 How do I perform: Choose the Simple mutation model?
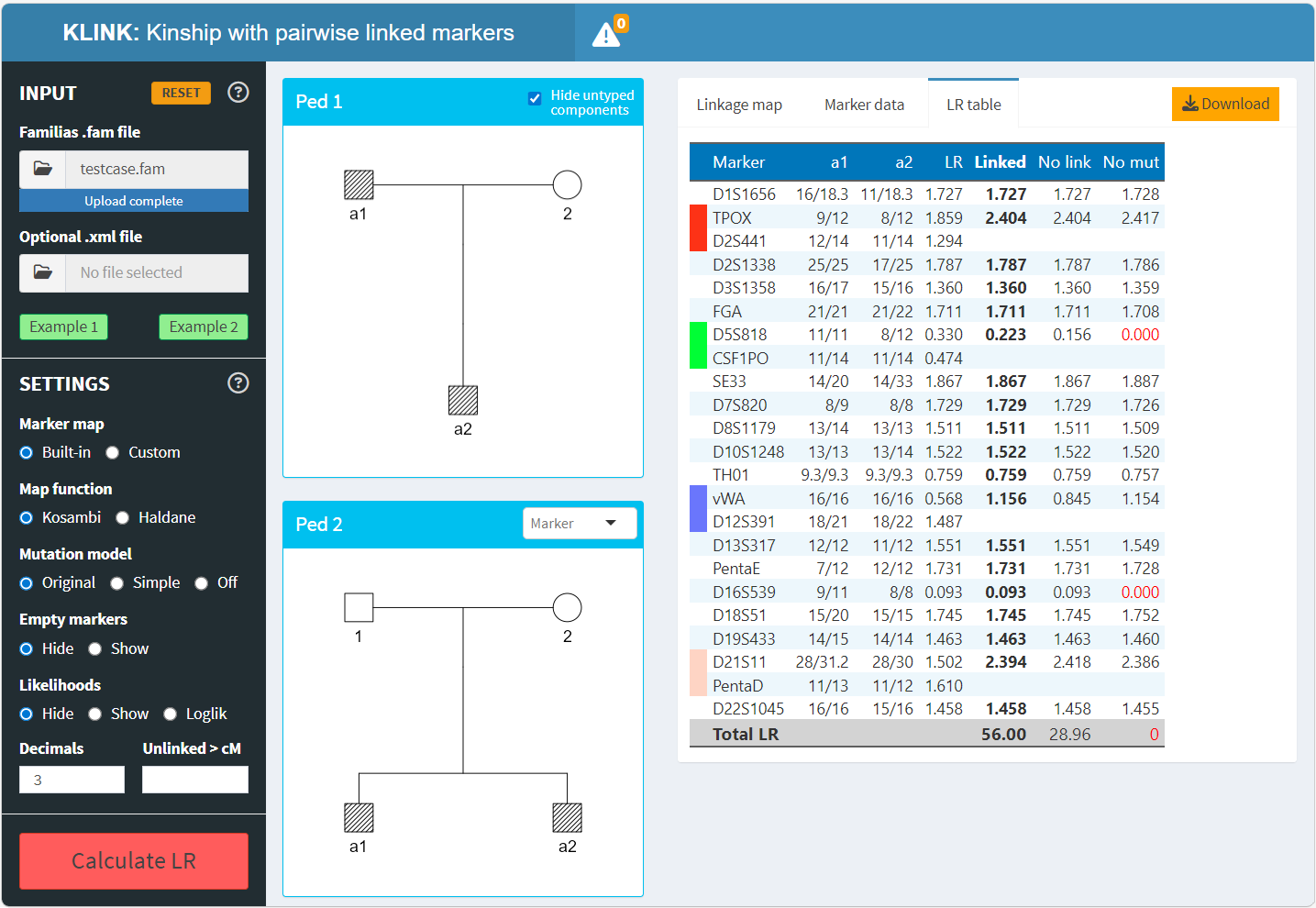117,583
